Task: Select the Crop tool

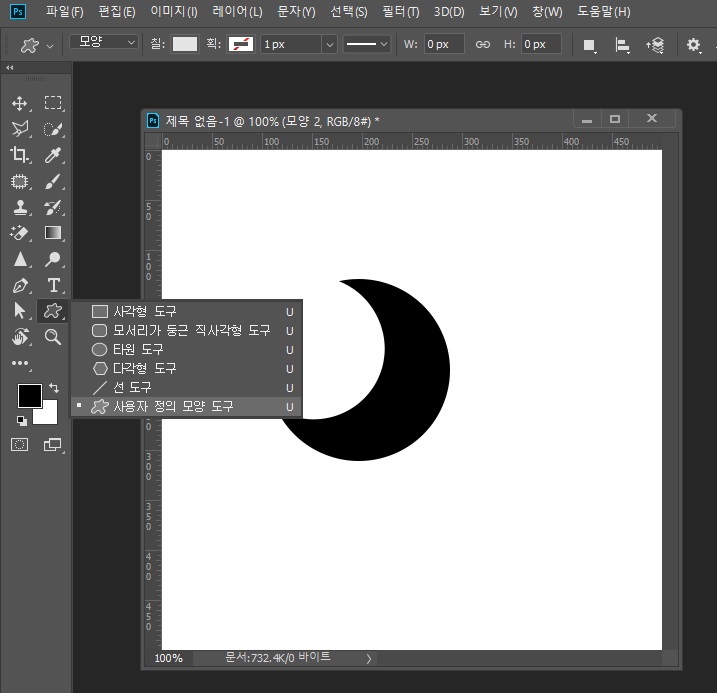Action: click(19, 155)
